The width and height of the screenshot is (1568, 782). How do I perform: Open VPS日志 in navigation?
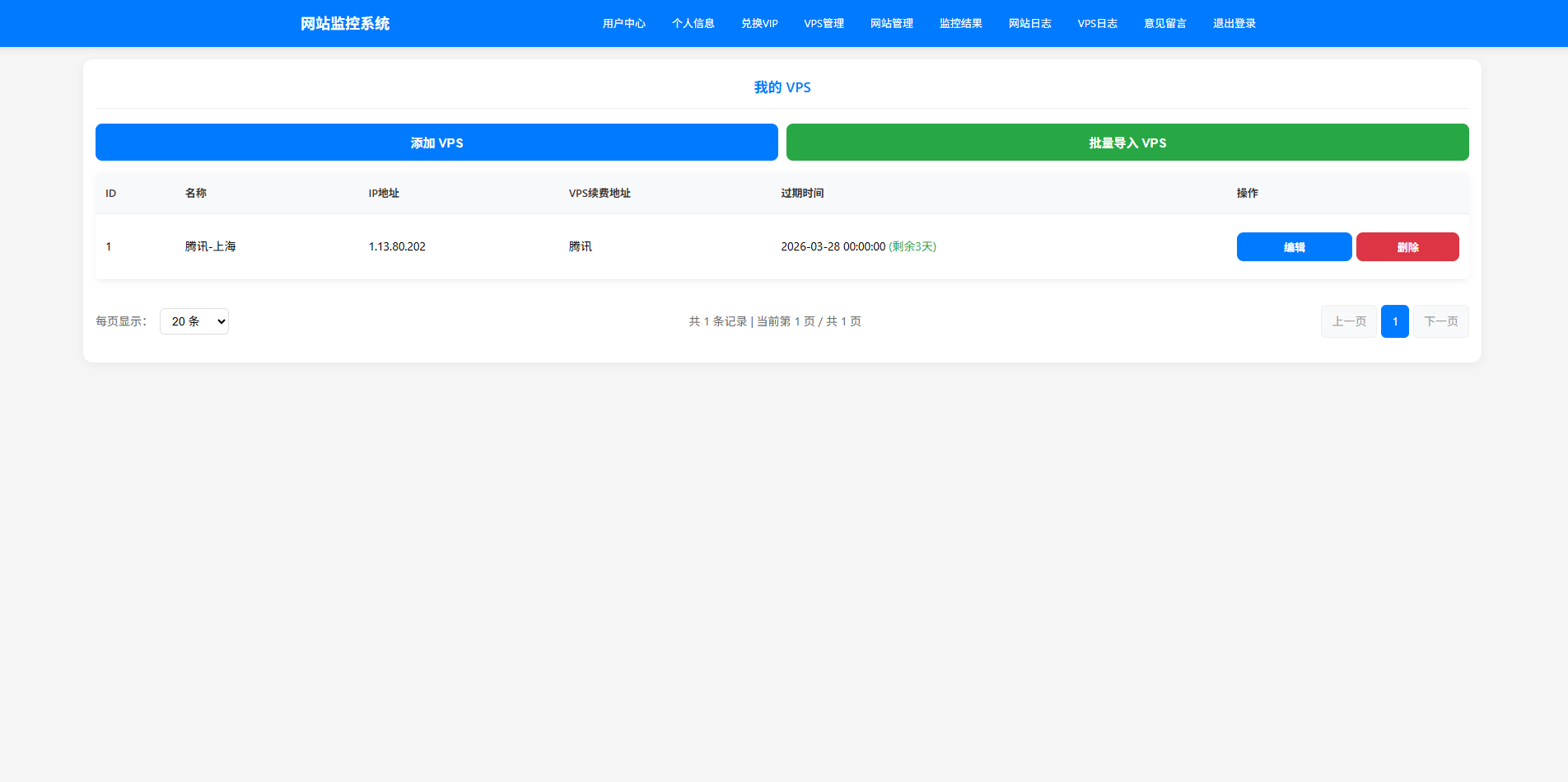tap(1097, 24)
